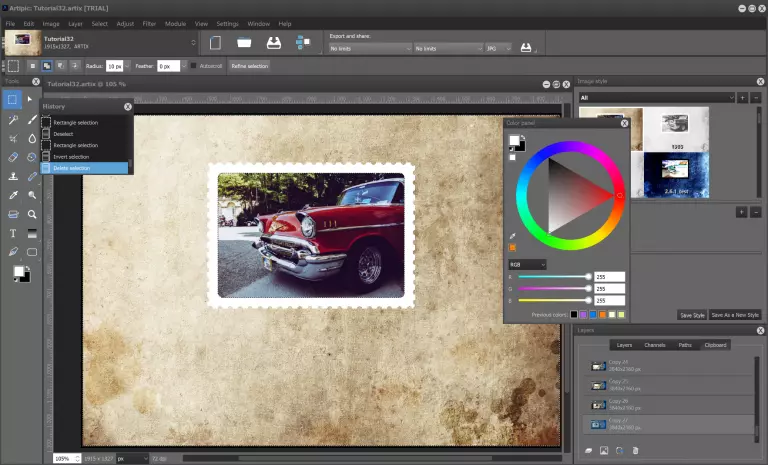Viewport: 768px width, 465px height.
Task: Open the JPG export format dropdown
Action: pyautogui.click(x=497, y=47)
